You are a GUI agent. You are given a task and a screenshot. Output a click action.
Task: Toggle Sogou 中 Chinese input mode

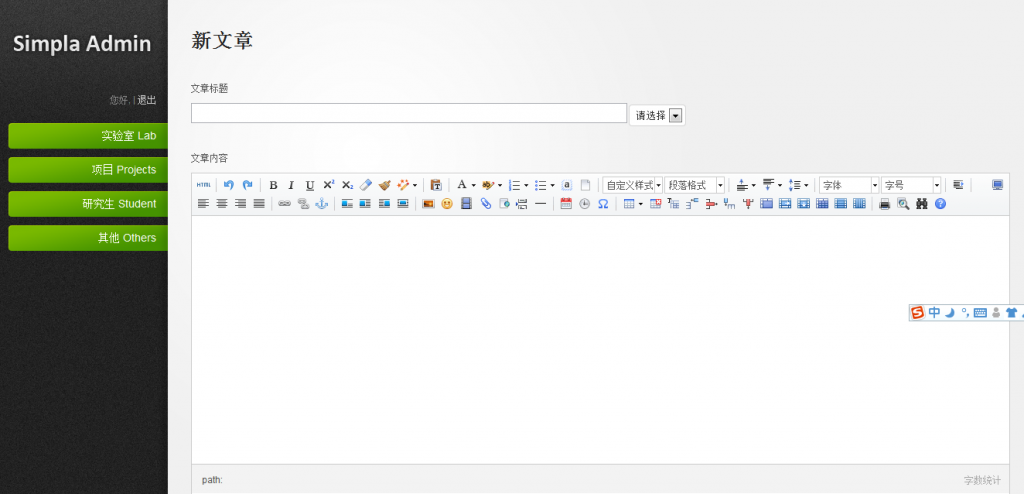tap(935, 313)
